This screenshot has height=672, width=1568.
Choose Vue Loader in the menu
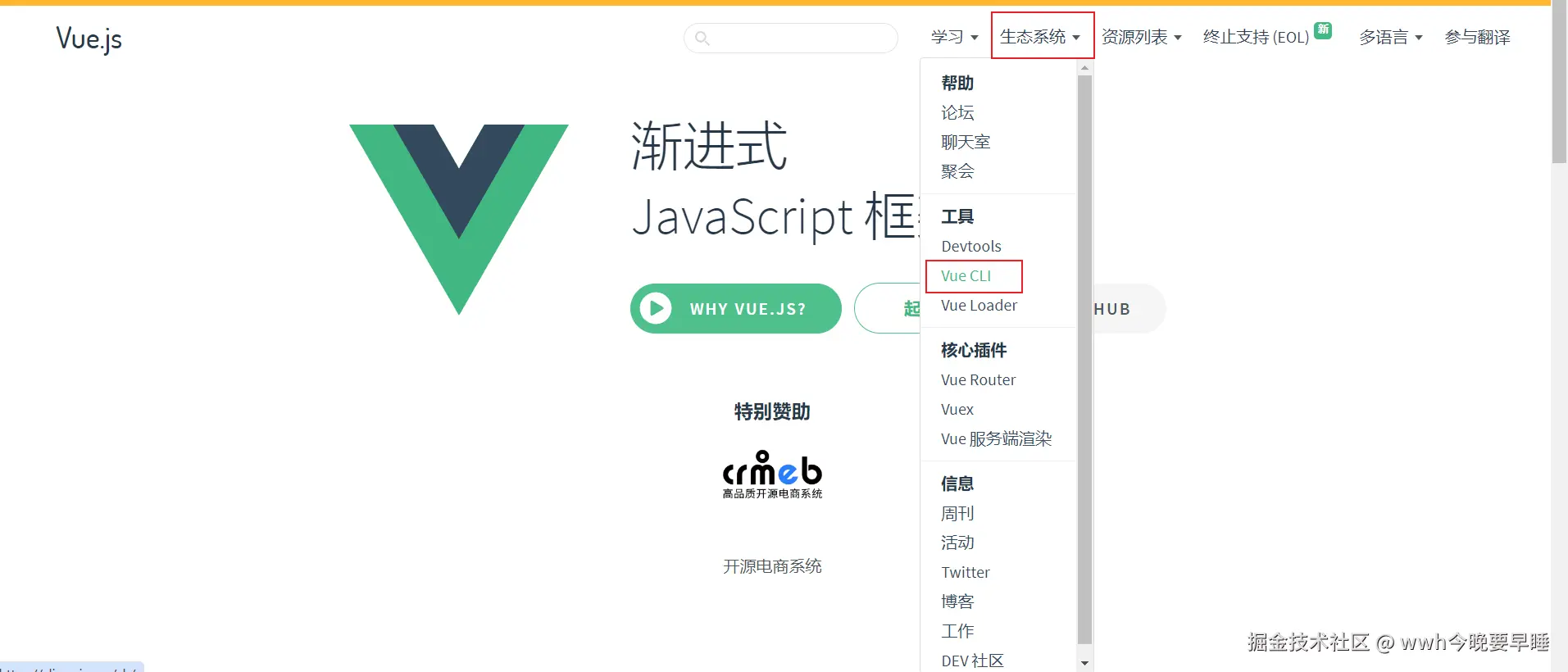(x=979, y=305)
